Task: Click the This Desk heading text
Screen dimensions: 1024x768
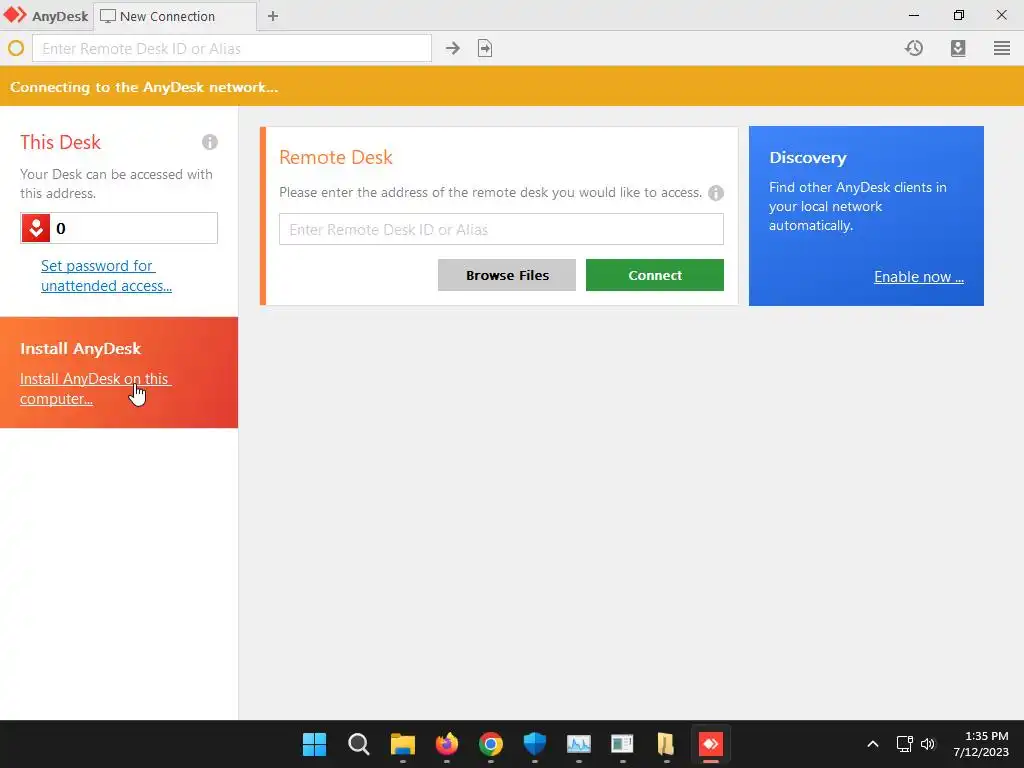Action: point(60,142)
